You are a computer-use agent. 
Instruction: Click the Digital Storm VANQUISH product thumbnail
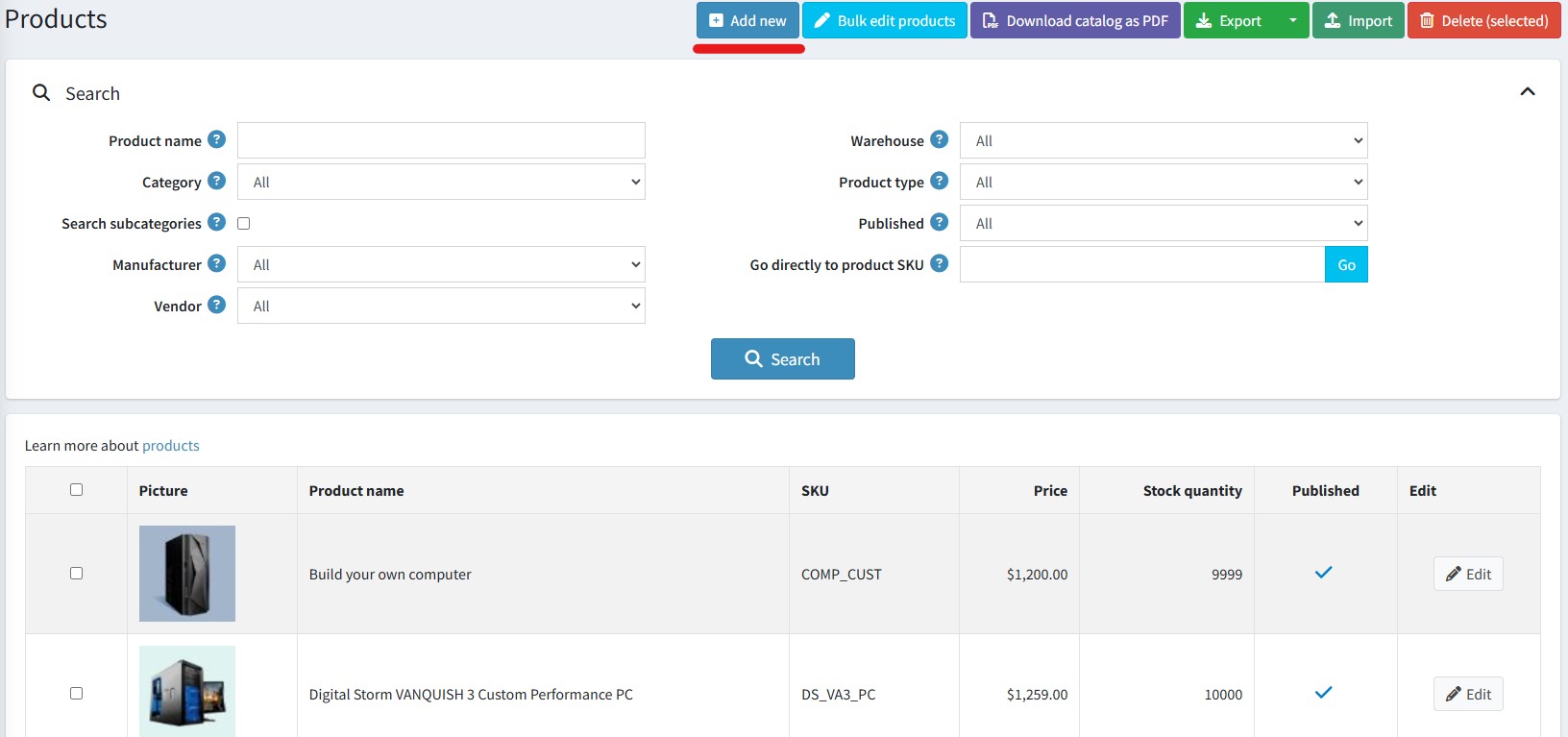pyautogui.click(x=187, y=692)
